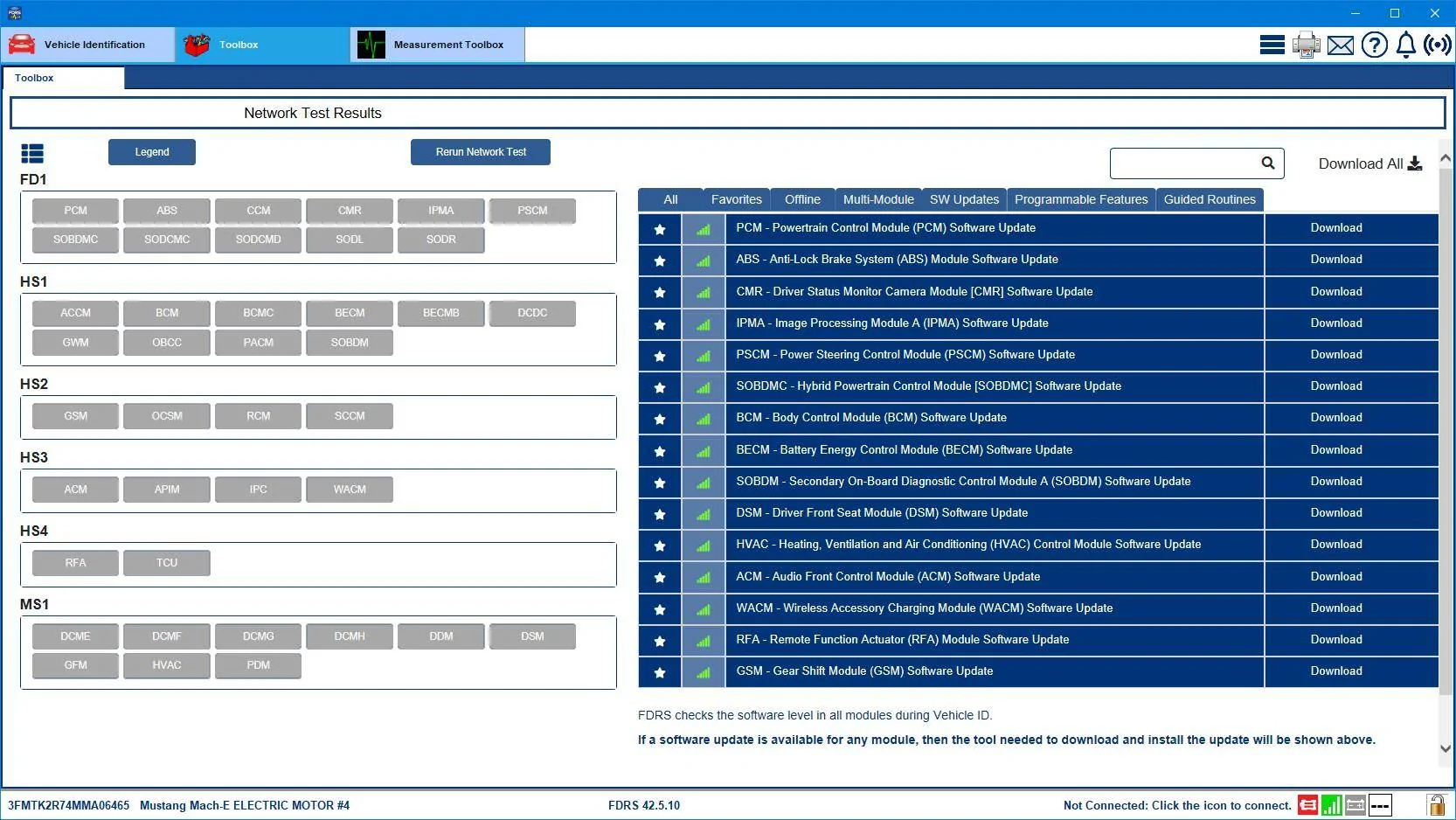Click VIN text 3FMTK2R74MMA06465 in status bar

coord(68,805)
